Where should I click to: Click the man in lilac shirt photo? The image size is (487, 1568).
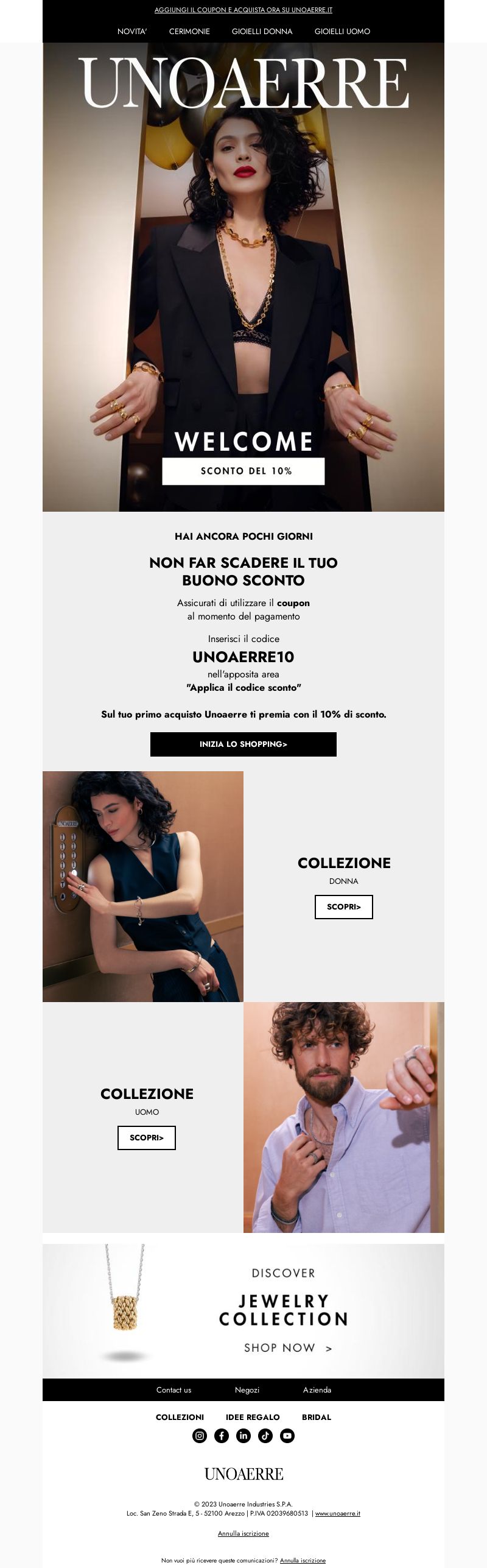344,1117
